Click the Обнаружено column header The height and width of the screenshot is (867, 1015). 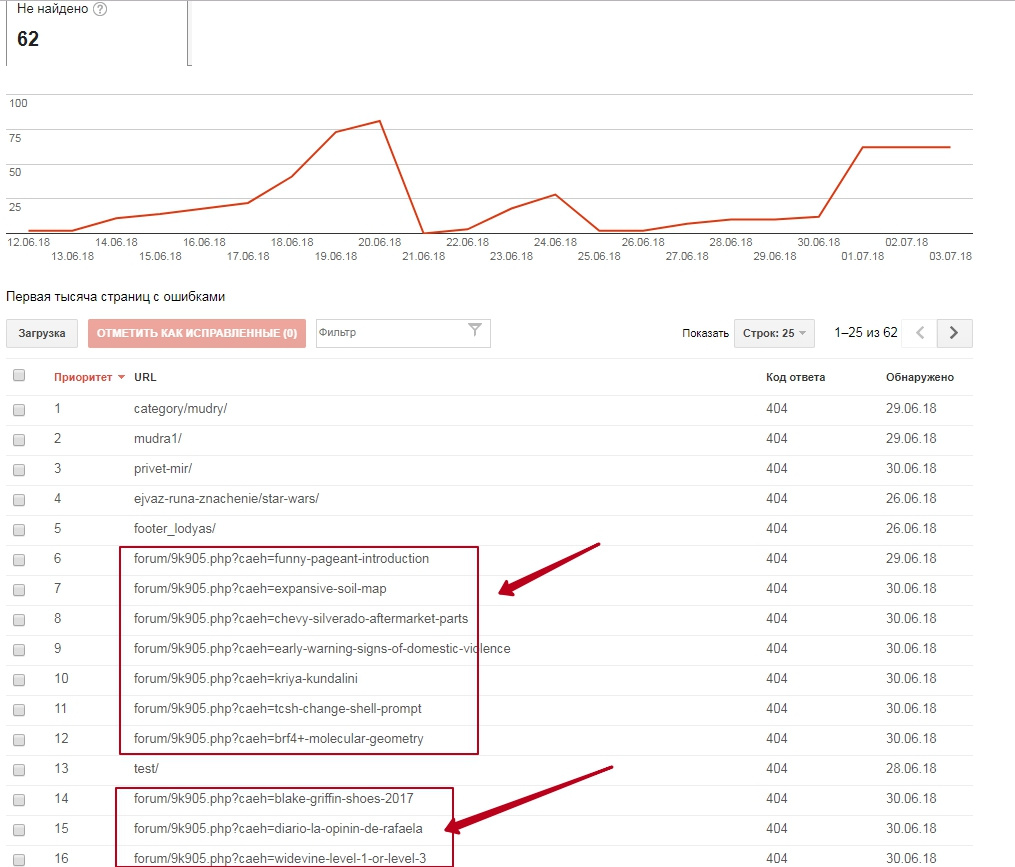pyautogui.click(x=920, y=377)
